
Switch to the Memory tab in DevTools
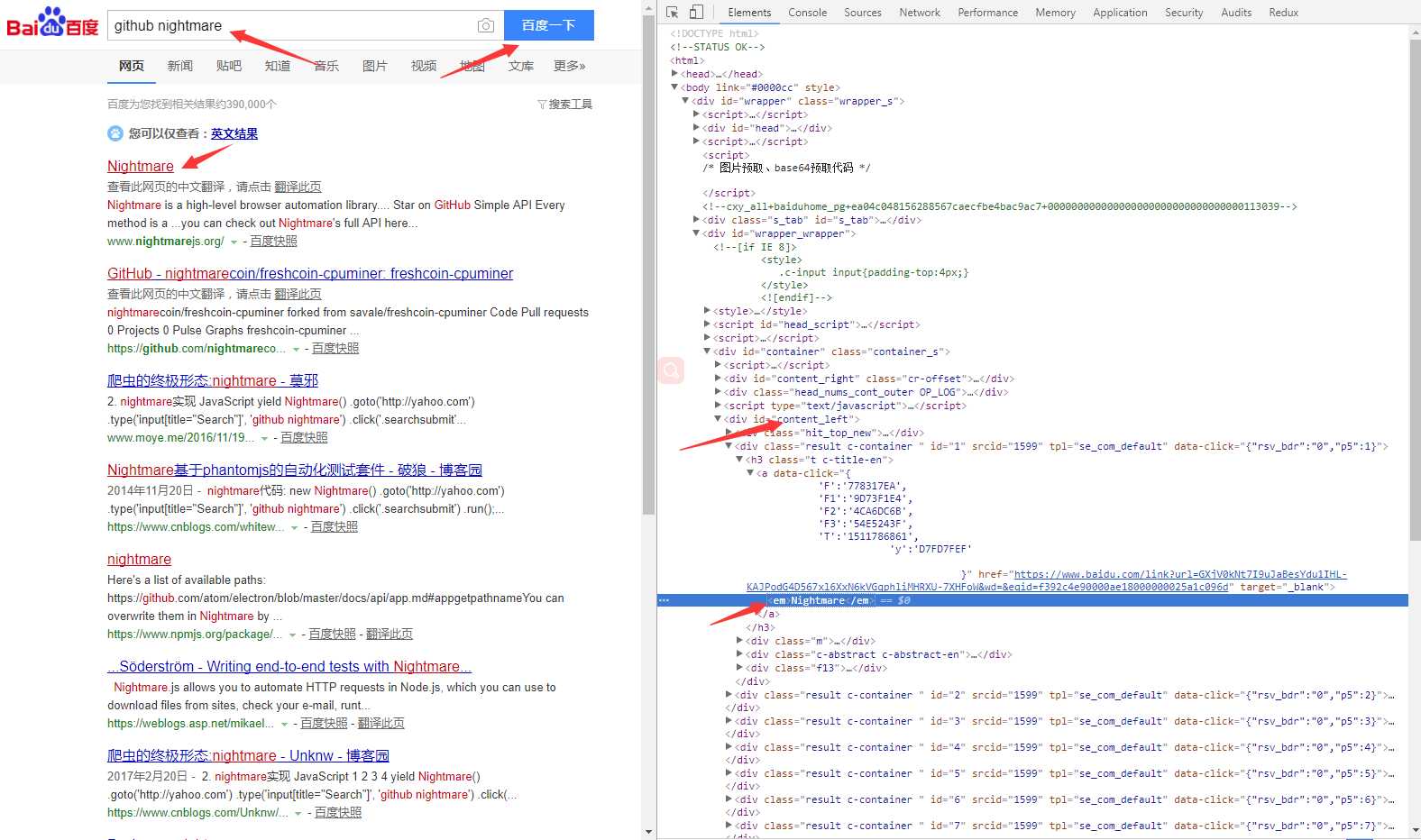[x=1056, y=13]
